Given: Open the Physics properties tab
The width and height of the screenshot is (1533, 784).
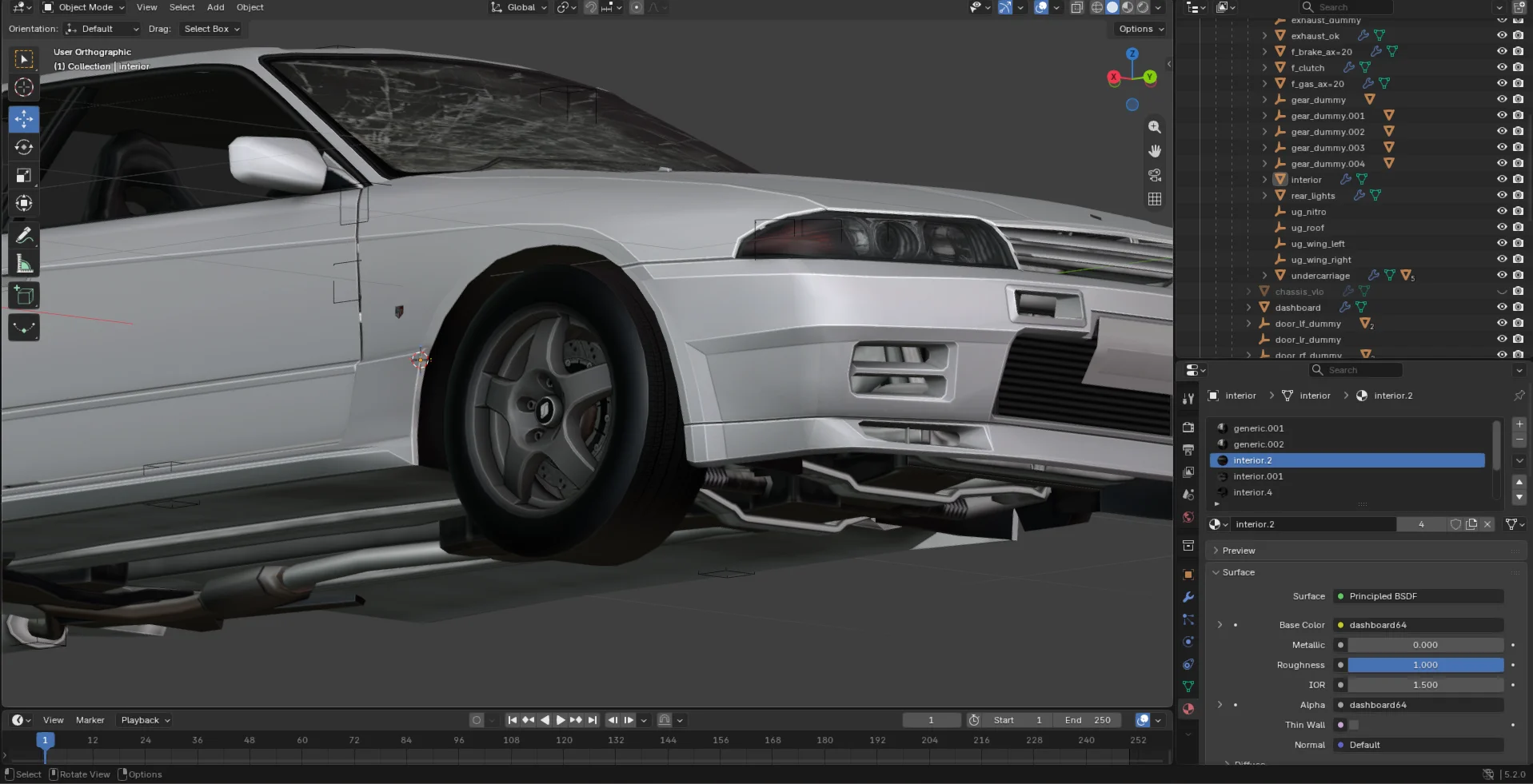Looking at the screenshot, I should tap(1188, 642).
